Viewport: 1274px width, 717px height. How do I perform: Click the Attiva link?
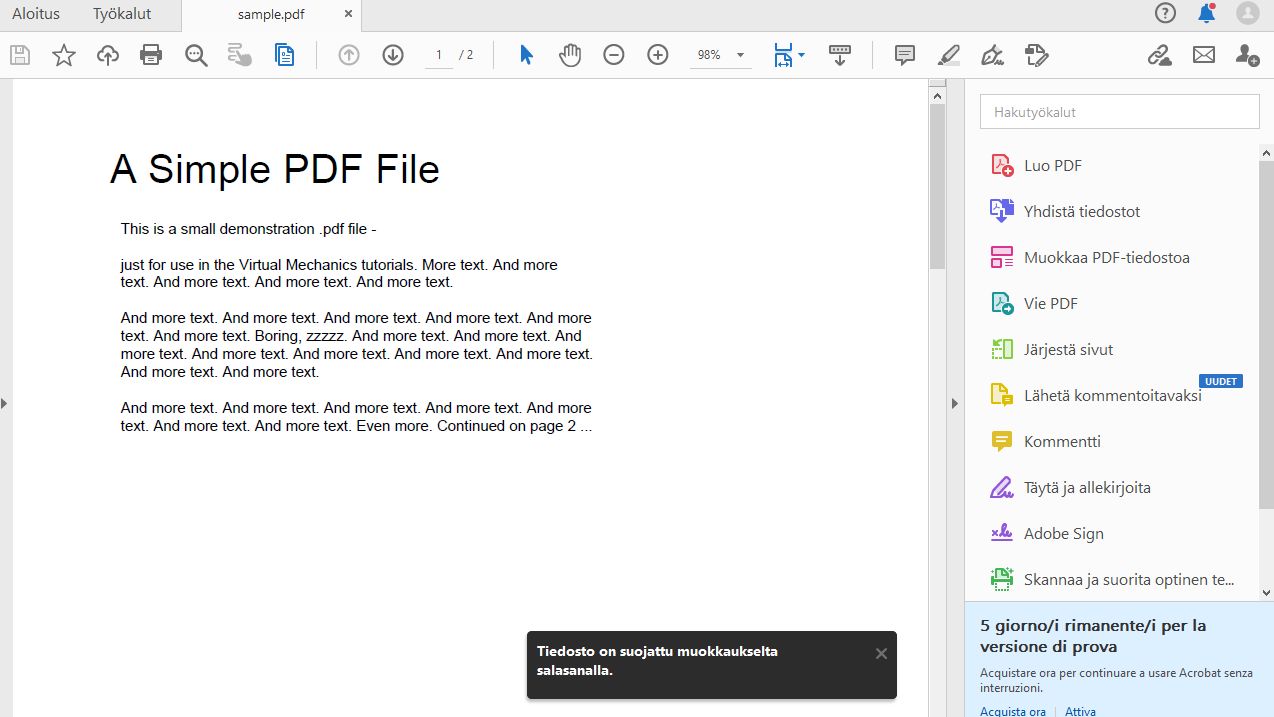tap(1080, 711)
